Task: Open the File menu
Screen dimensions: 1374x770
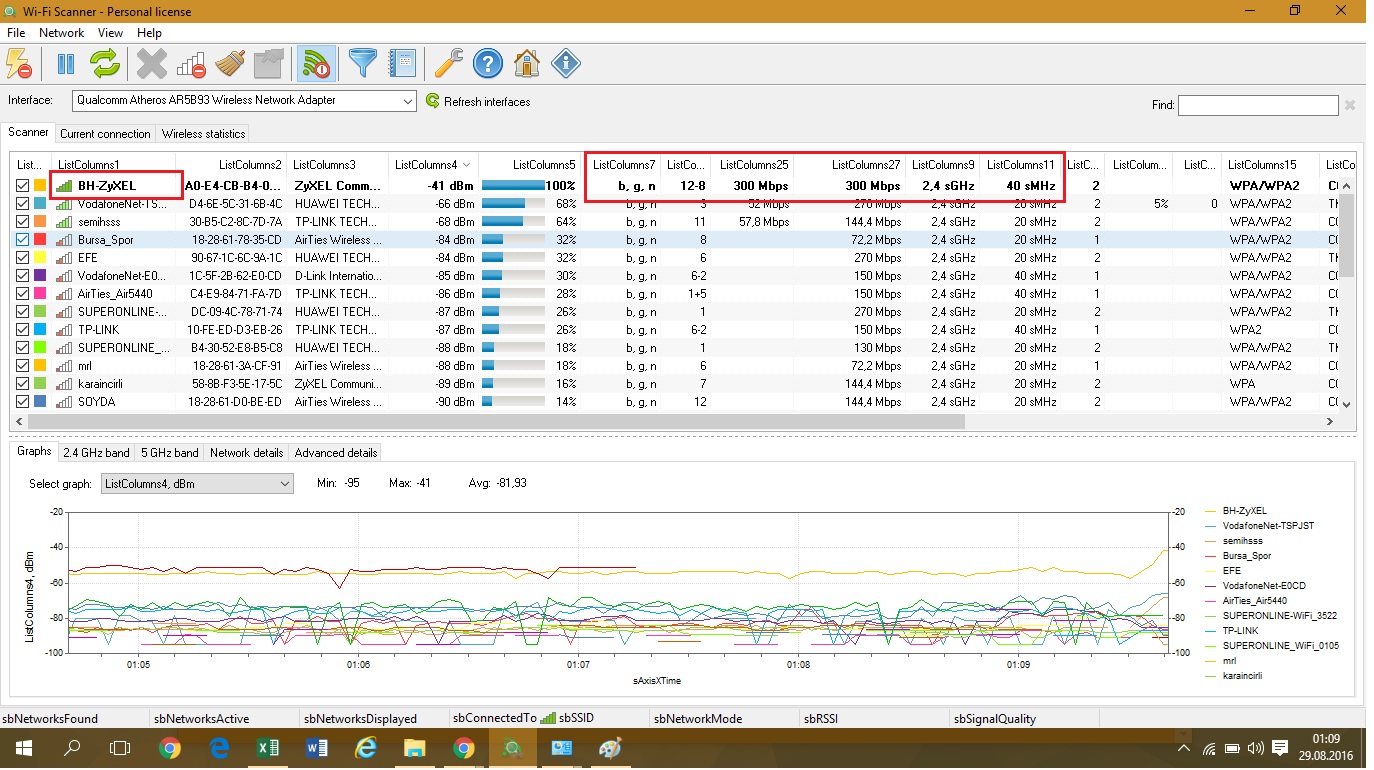Action: [x=15, y=33]
